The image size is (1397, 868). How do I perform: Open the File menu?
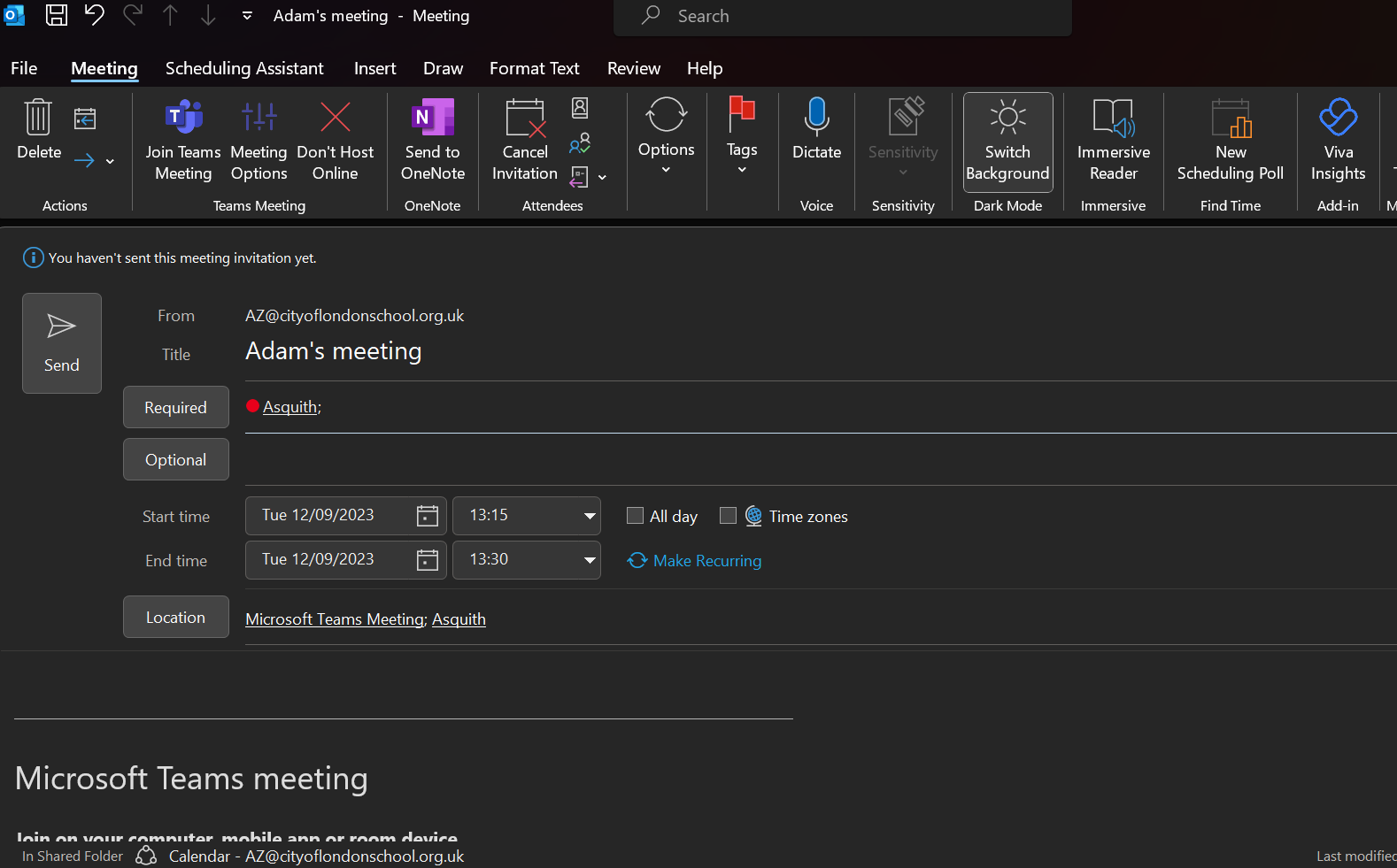tap(24, 68)
